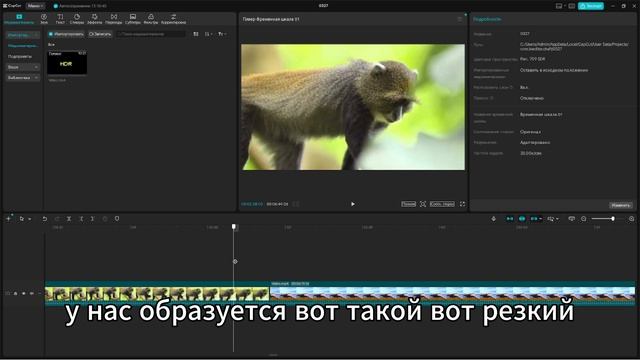Open the player panel menu icon

pos(460,19)
